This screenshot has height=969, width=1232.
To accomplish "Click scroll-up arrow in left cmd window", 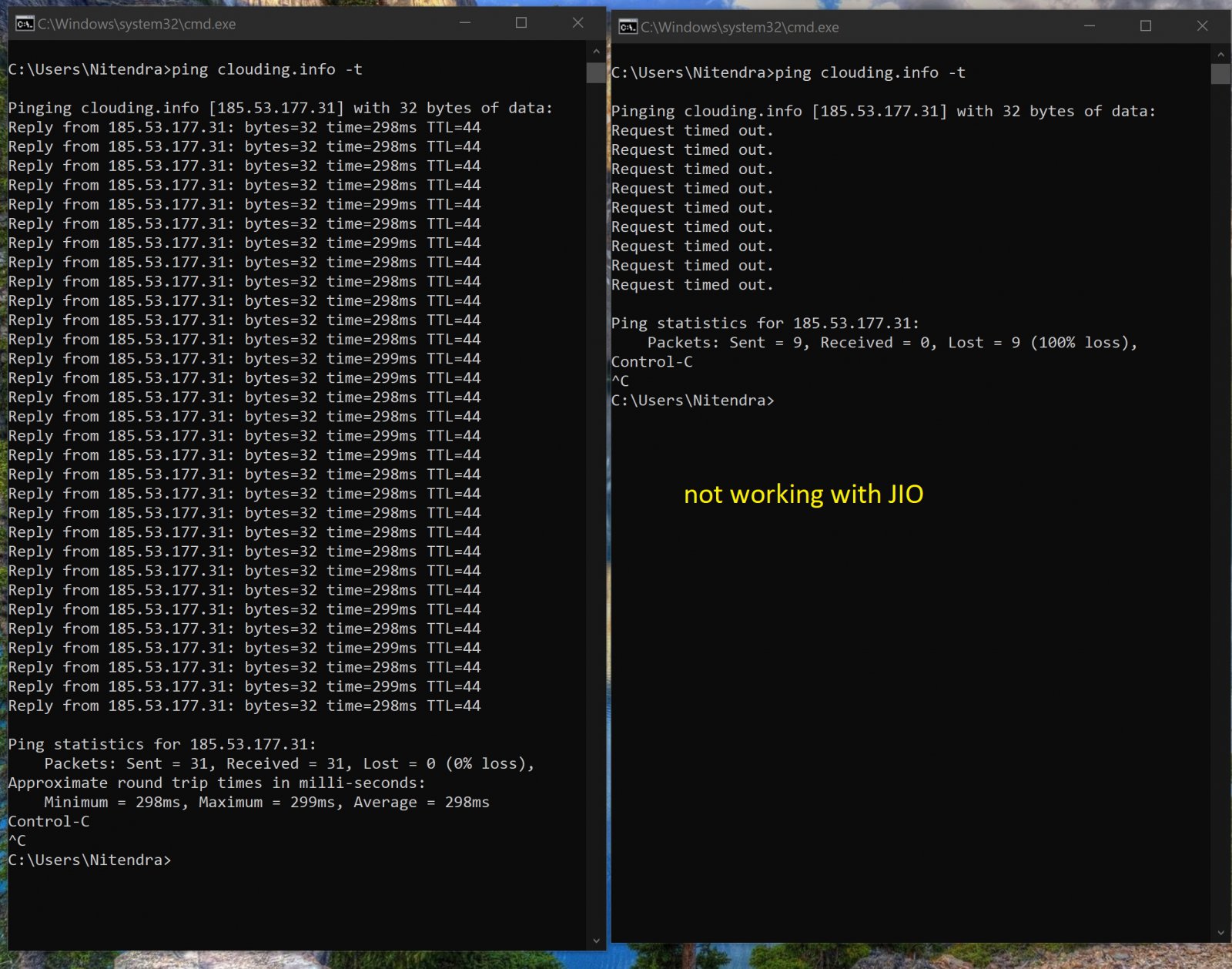I will pyautogui.click(x=596, y=51).
